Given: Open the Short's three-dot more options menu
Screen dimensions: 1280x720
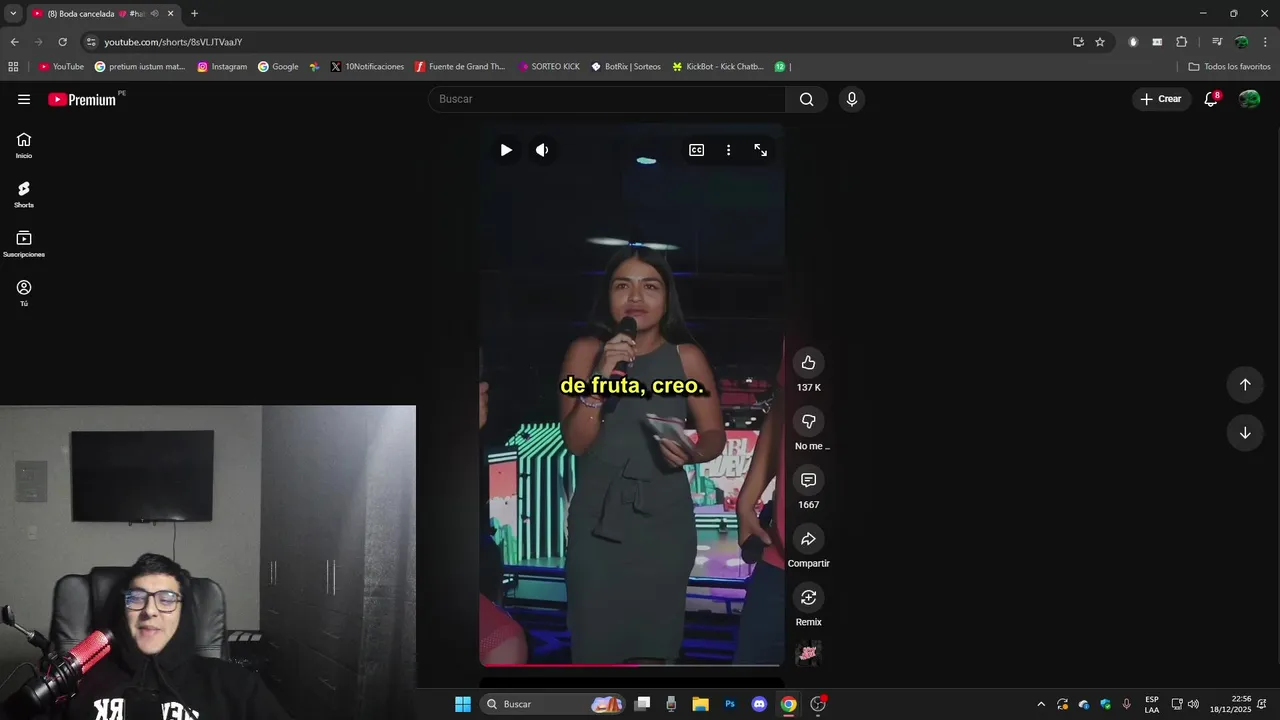Looking at the screenshot, I should (x=728, y=150).
